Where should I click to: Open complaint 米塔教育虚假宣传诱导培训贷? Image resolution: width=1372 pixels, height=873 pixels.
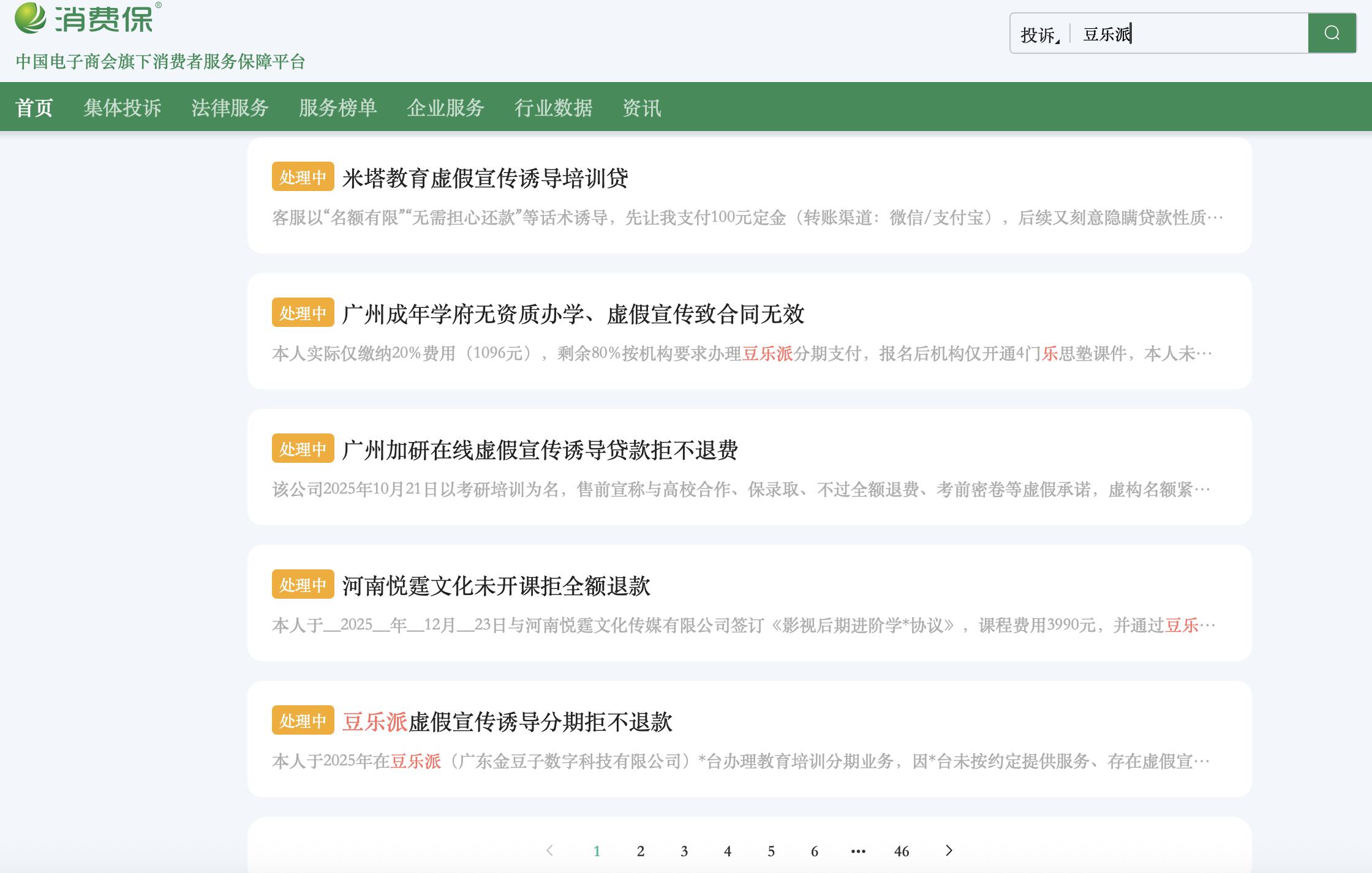click(x=484, y=178)
